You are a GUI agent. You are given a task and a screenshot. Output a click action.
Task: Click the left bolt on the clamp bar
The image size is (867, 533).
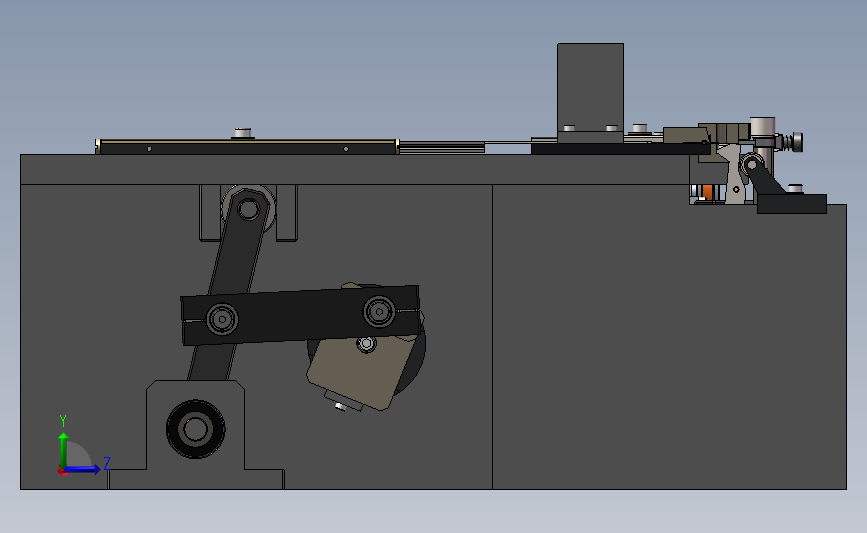tap(222, 319)
